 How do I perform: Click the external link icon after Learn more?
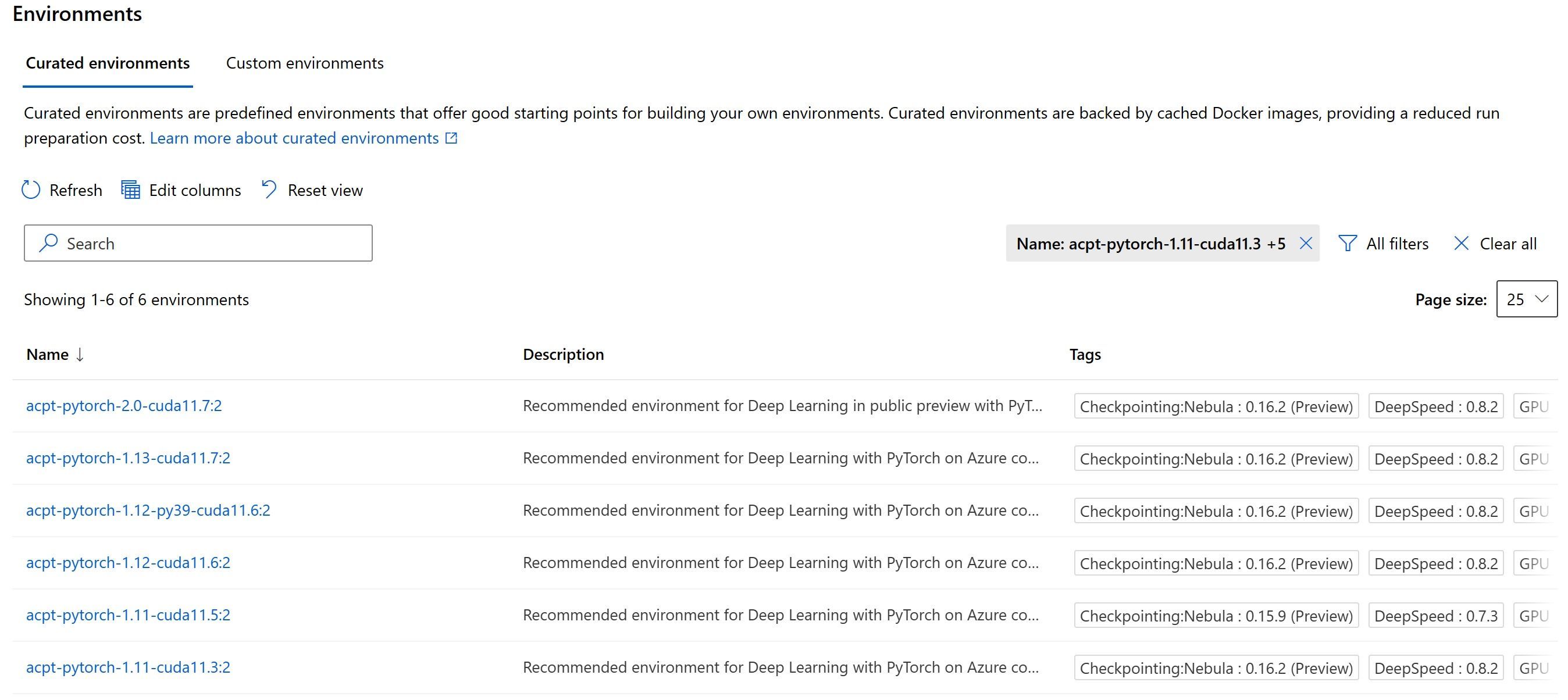[451, 138]
